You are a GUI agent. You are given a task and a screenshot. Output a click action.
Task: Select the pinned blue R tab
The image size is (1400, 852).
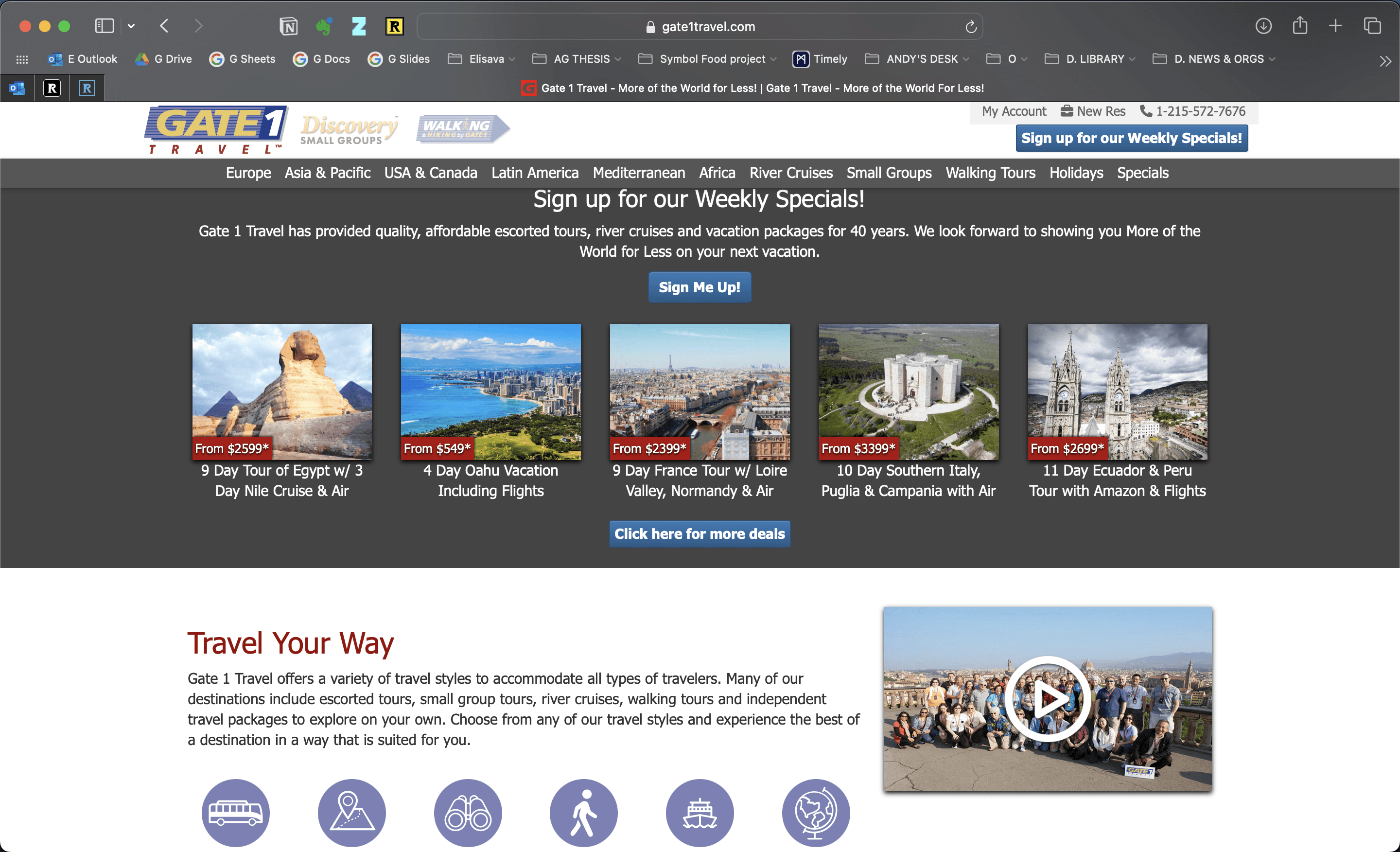coord(87,88)
